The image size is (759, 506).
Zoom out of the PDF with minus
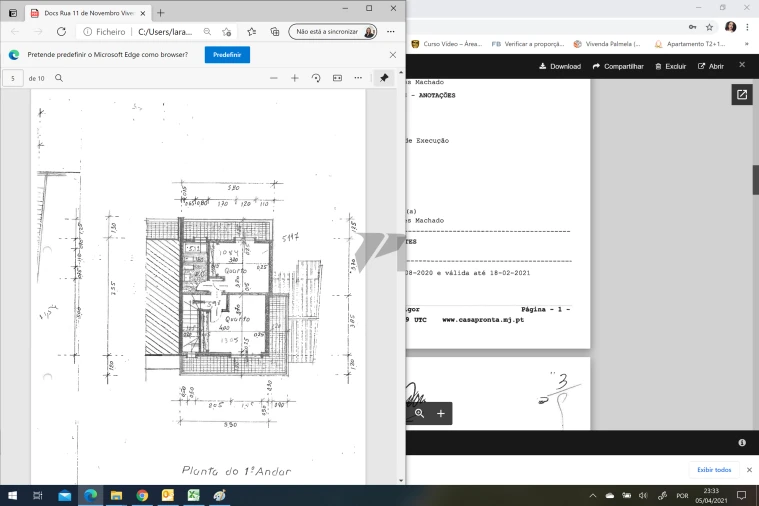click(273, 78)
